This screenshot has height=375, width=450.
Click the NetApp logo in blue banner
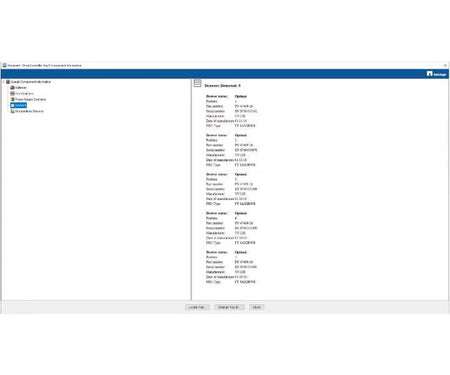436,74
